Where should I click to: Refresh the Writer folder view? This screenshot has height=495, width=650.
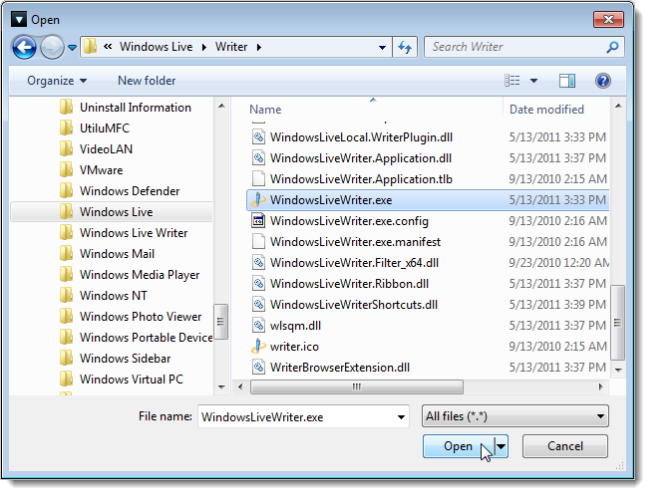405,47
